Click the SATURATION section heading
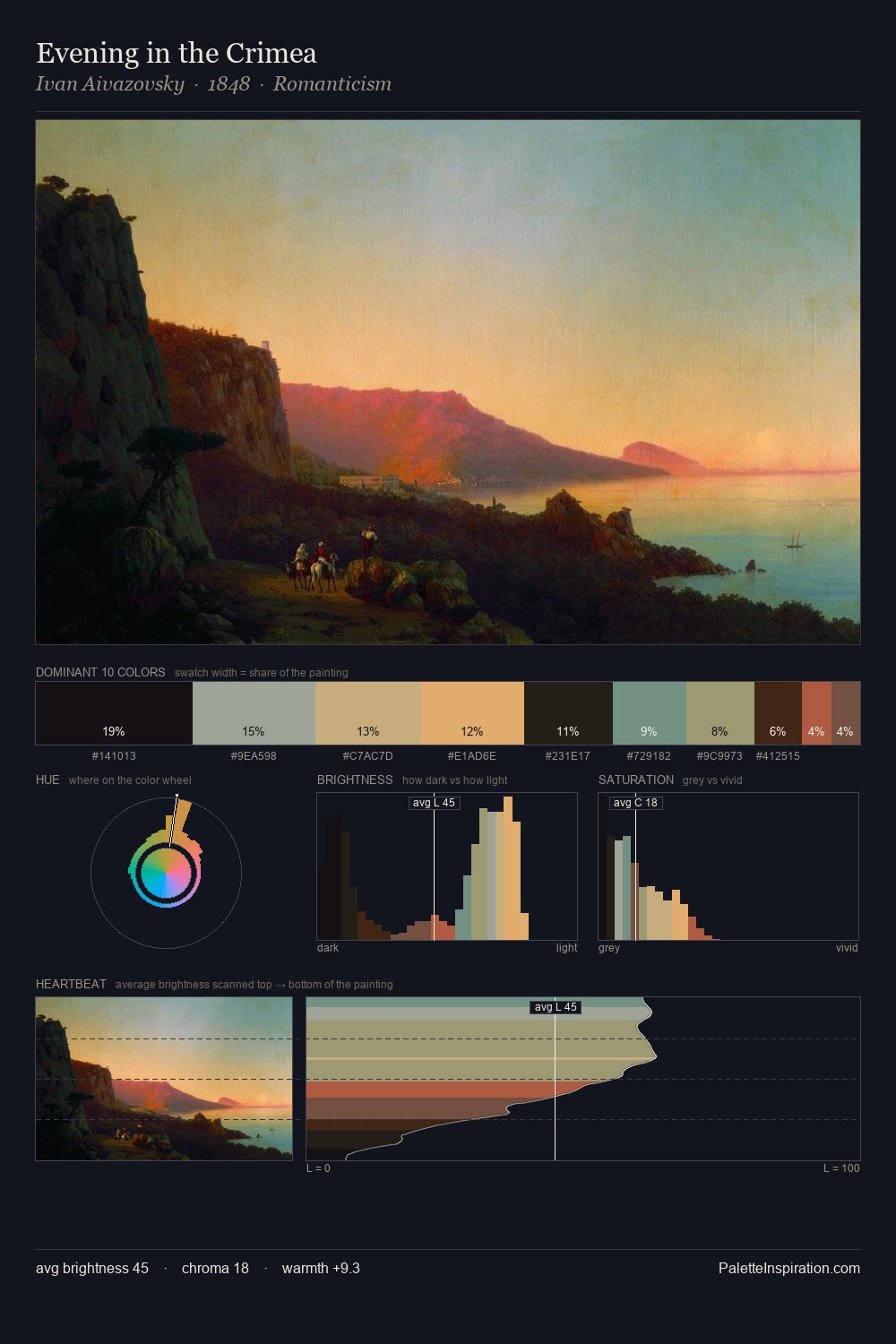This screenshot has width=896, height=1344. click(636, 780)
